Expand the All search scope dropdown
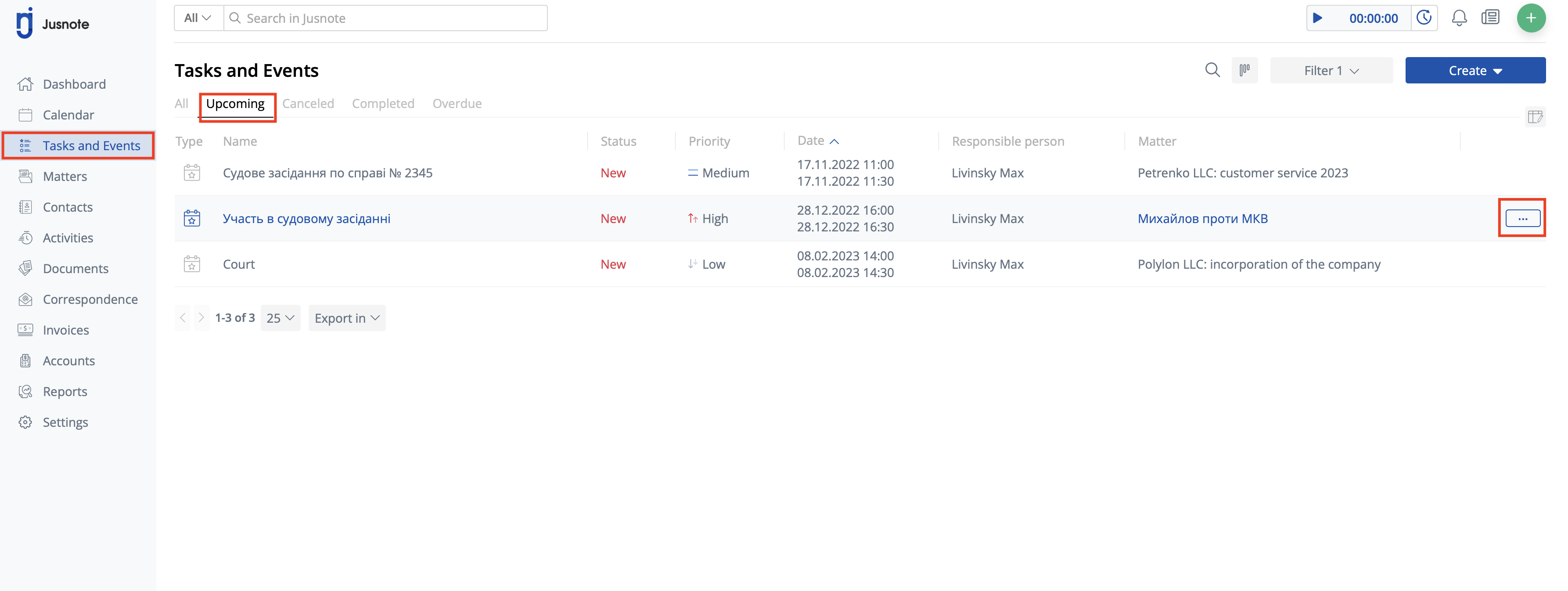 pyautogui.click(x=198, y=18)
